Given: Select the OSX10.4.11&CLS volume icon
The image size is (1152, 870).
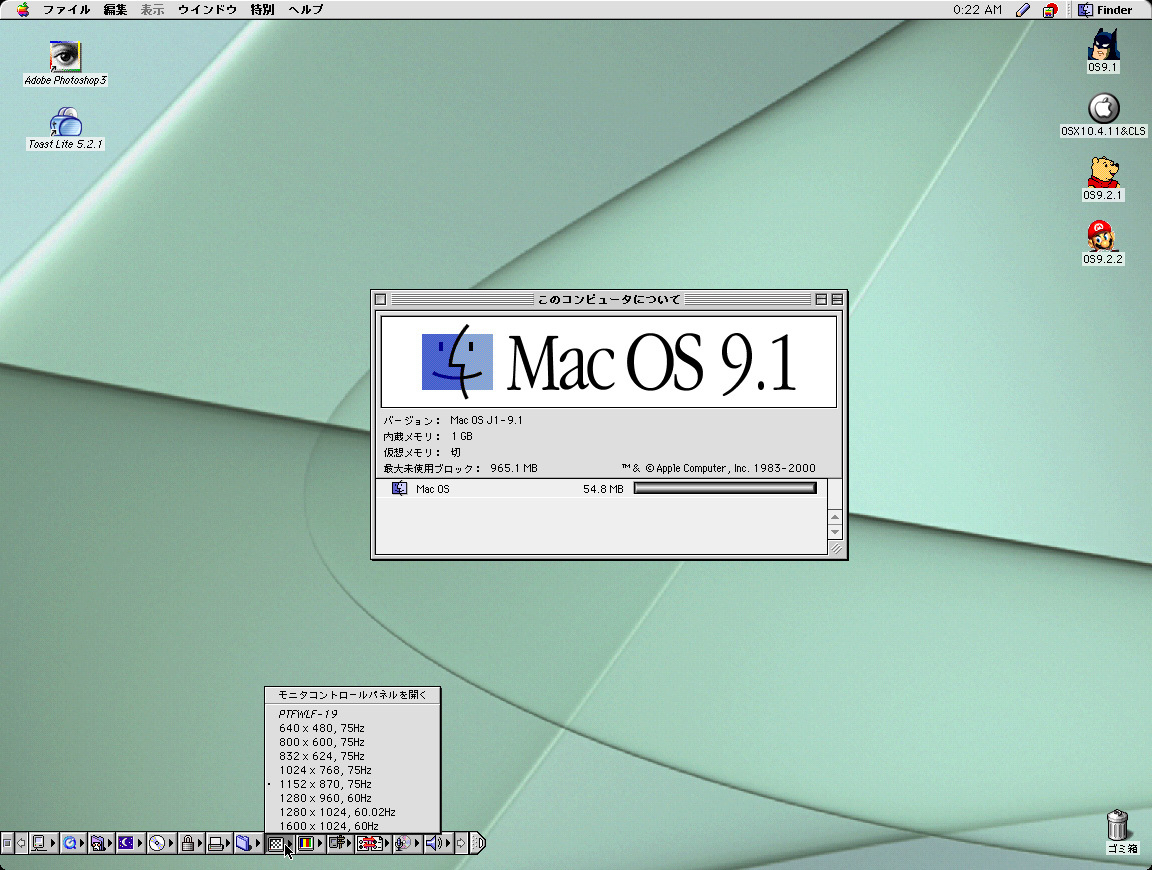Looking at the screenshot, I should [1103, 108].
